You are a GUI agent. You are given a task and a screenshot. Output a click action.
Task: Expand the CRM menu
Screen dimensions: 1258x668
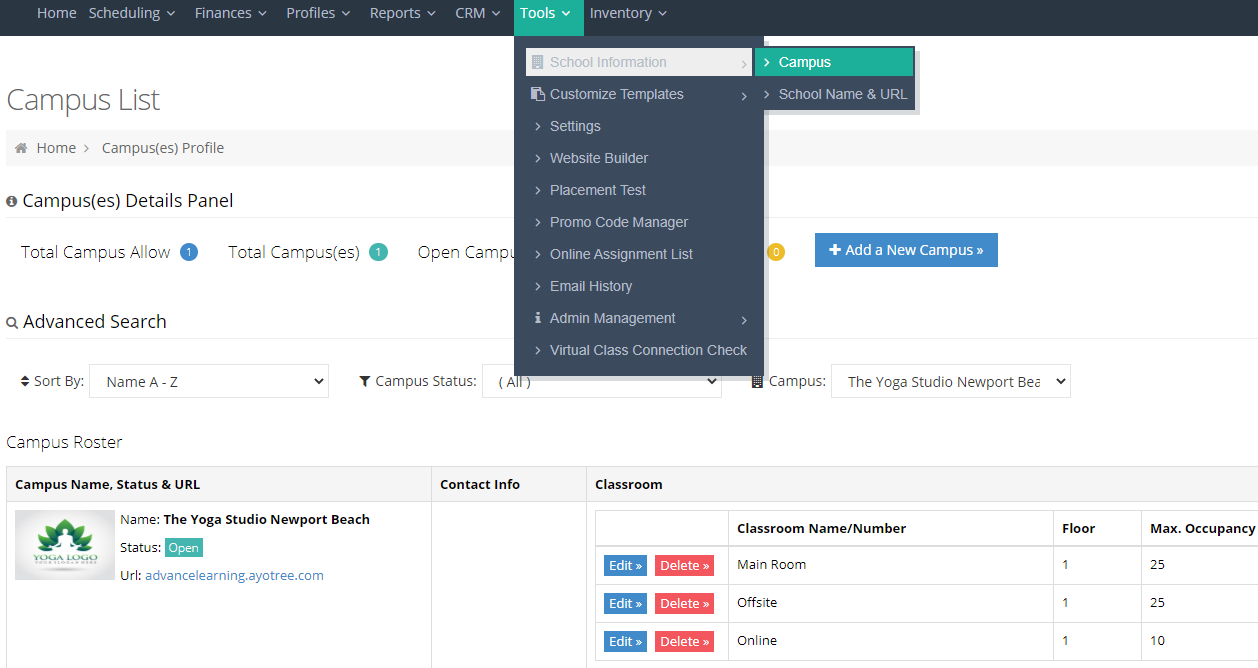coord(478,13)
